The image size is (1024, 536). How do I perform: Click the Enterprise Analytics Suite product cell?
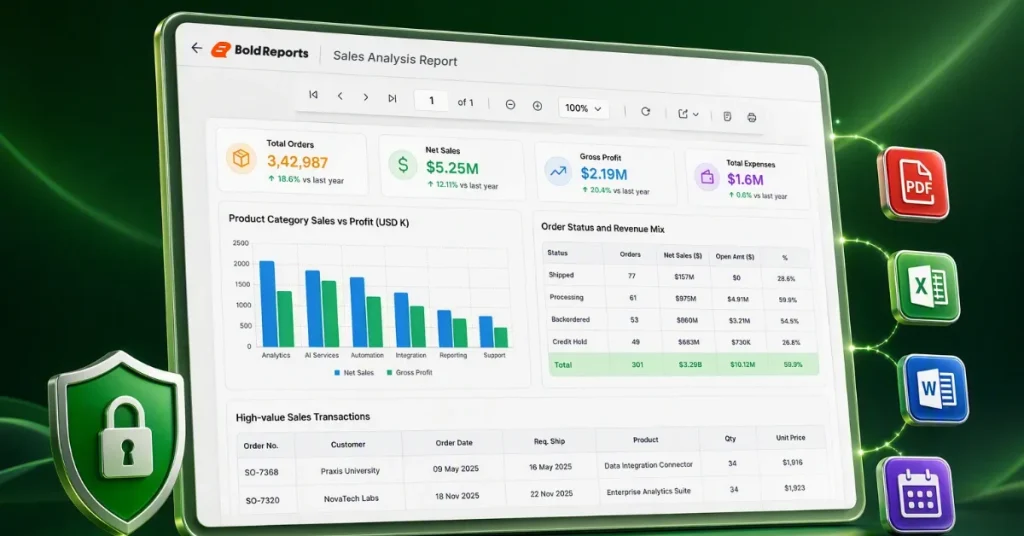click(x=648, y=491)
